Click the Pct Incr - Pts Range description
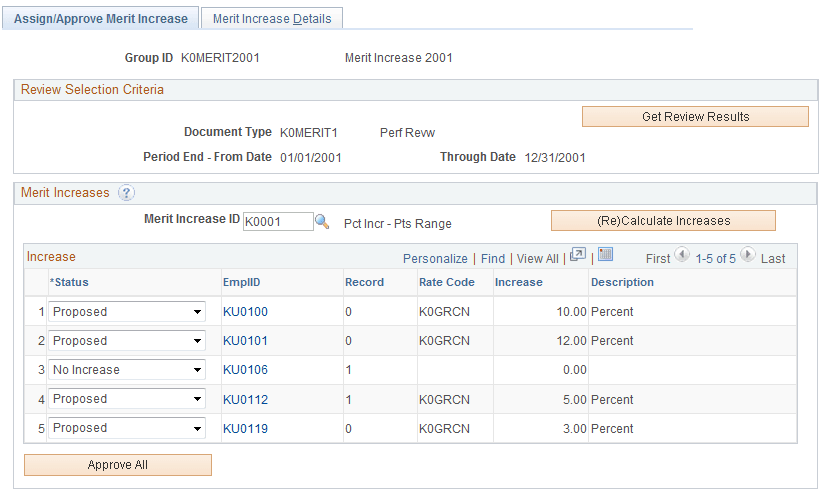This screenshot has width=833, height=496. [398, 224]
